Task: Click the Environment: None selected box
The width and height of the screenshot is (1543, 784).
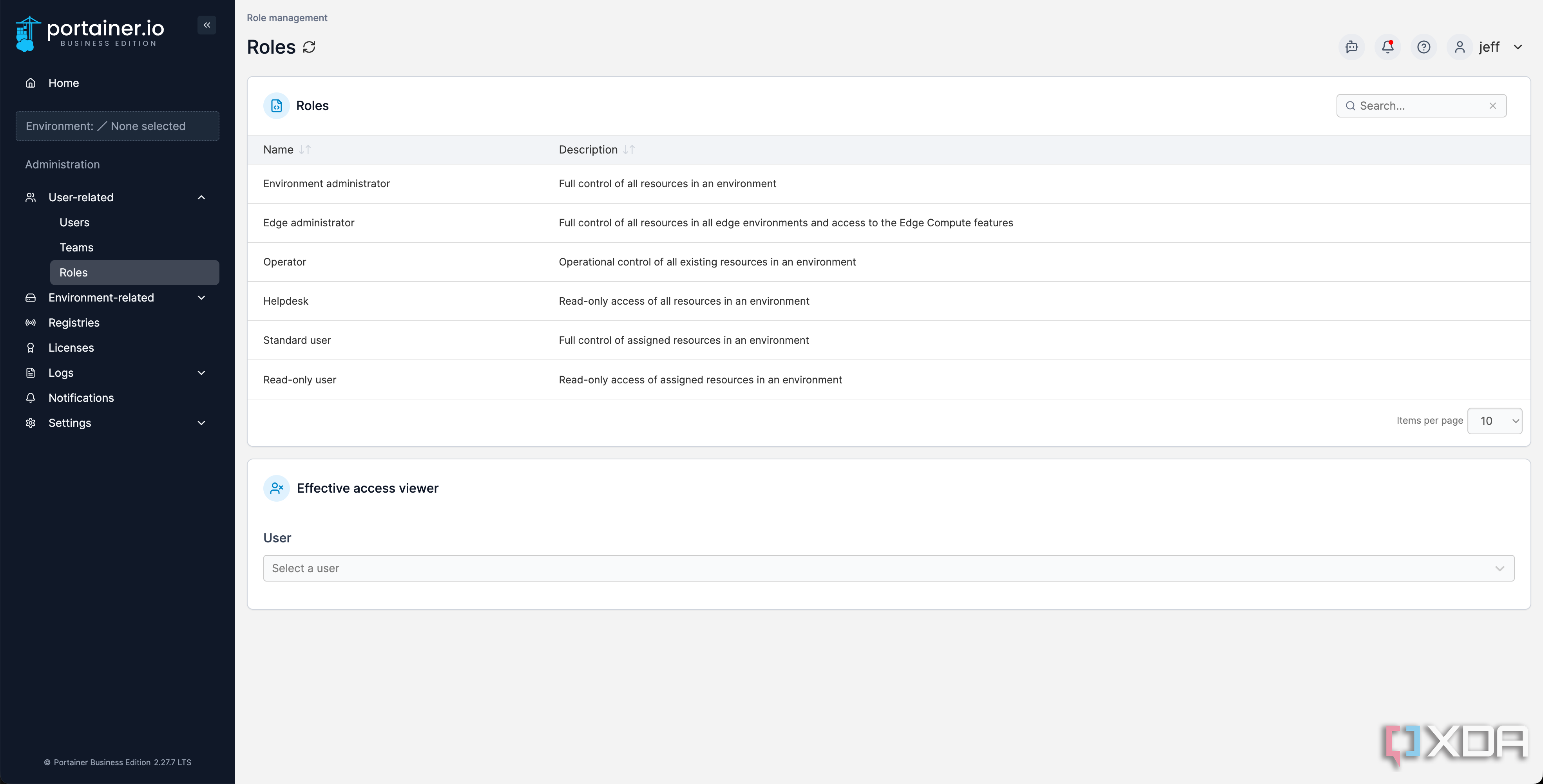Action: click(118, 126)
